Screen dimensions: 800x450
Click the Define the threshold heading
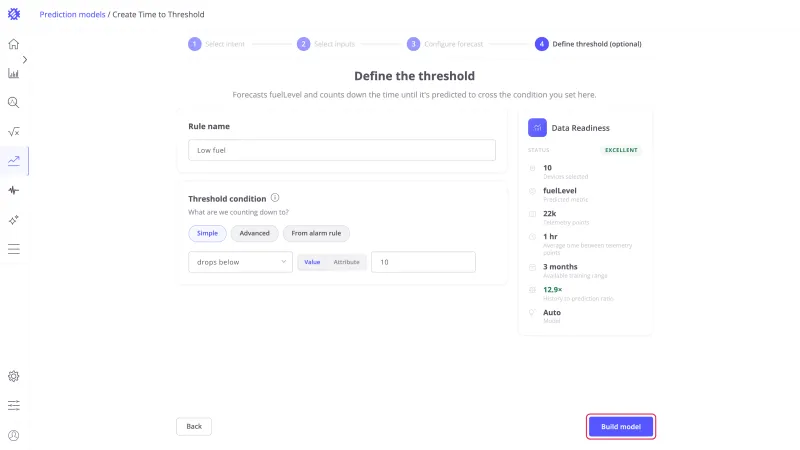tap(414, 76)
